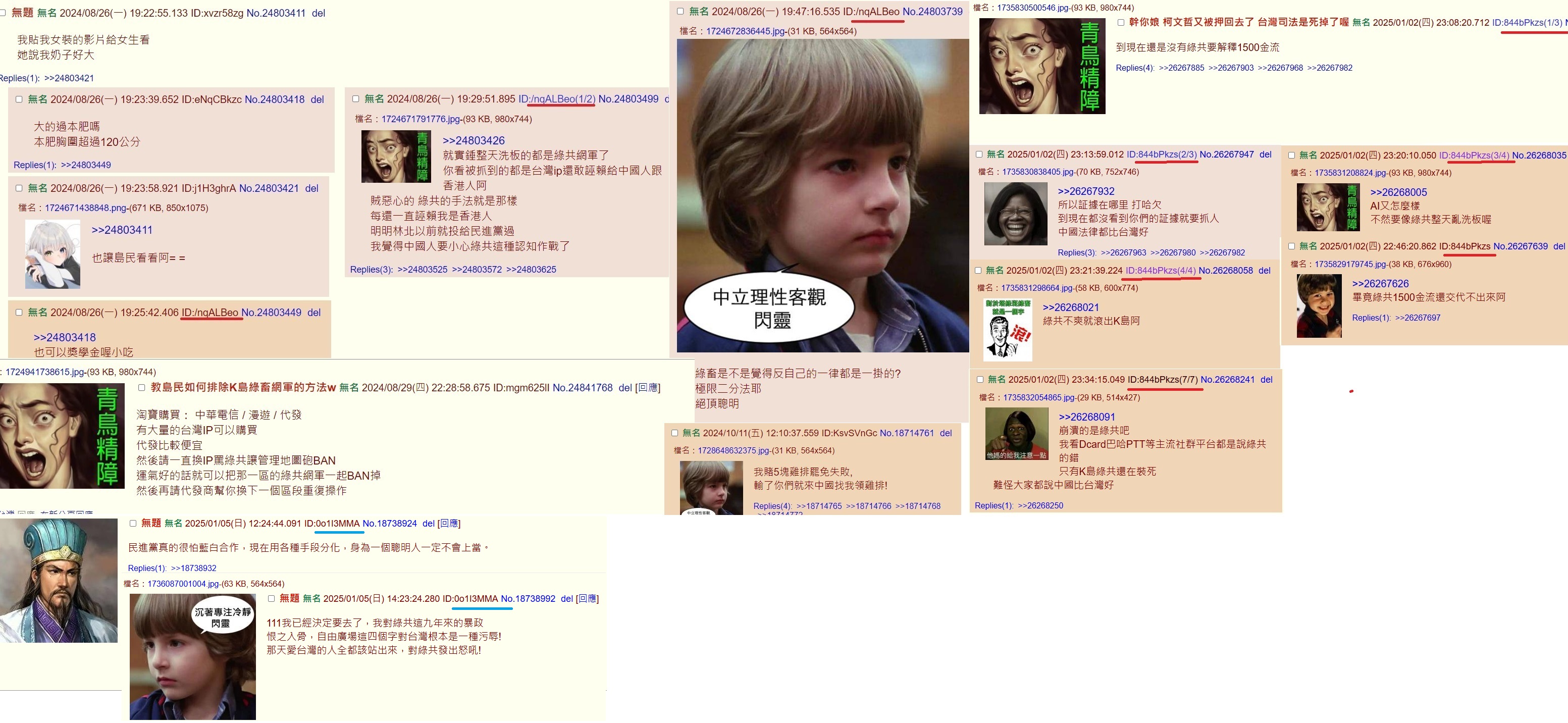Viewport: 1568px width, 723px height.
Task: Tick the checkbox for post No.24803418
Action: click(x=19, y=99)
